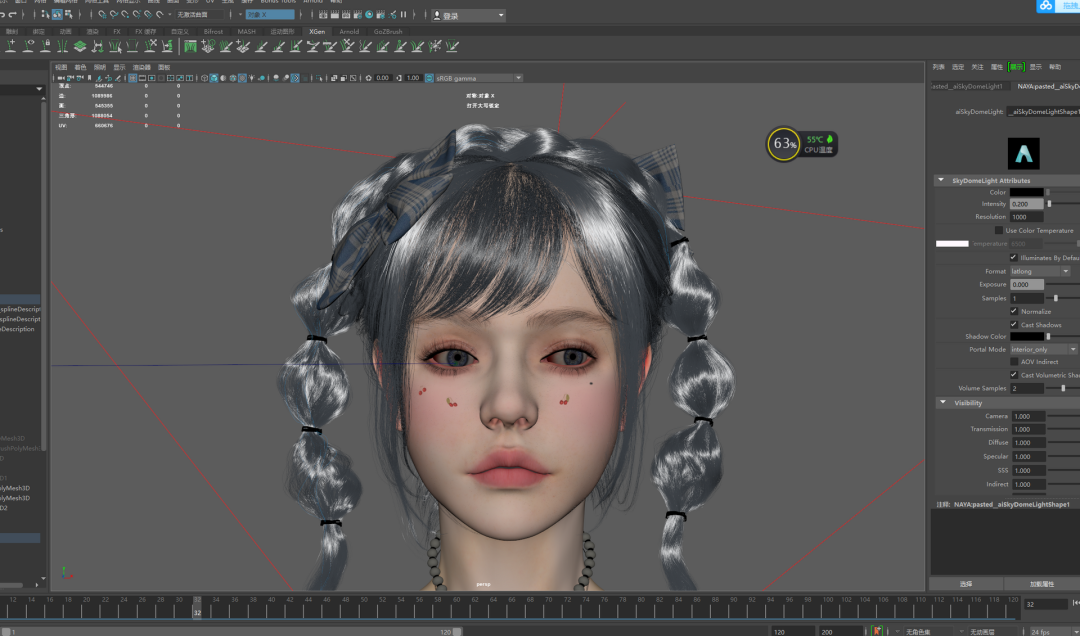Viewport: 1080px width, 636px height.
Task: Click the Intensity slider handle
Action: coord(1049,204)
